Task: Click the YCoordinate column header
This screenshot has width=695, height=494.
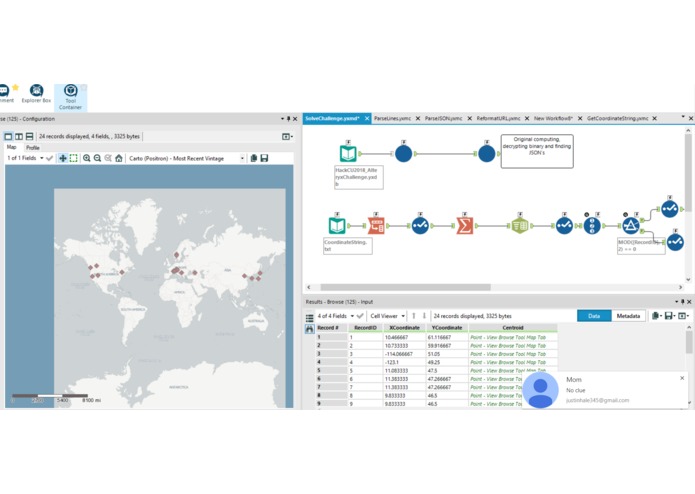Action: pos(447,328)
